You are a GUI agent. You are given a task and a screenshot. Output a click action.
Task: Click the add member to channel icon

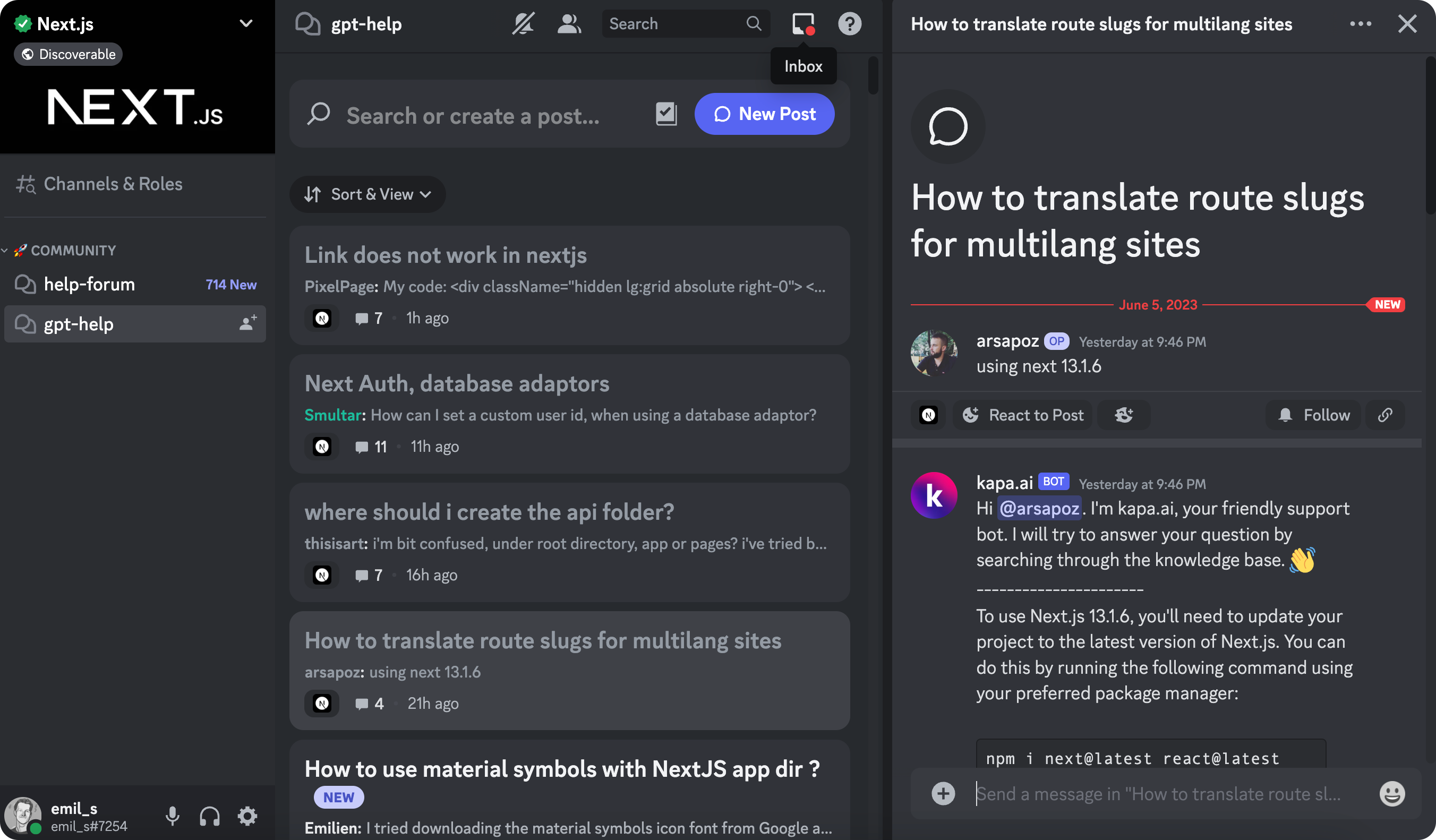(248, 323)
